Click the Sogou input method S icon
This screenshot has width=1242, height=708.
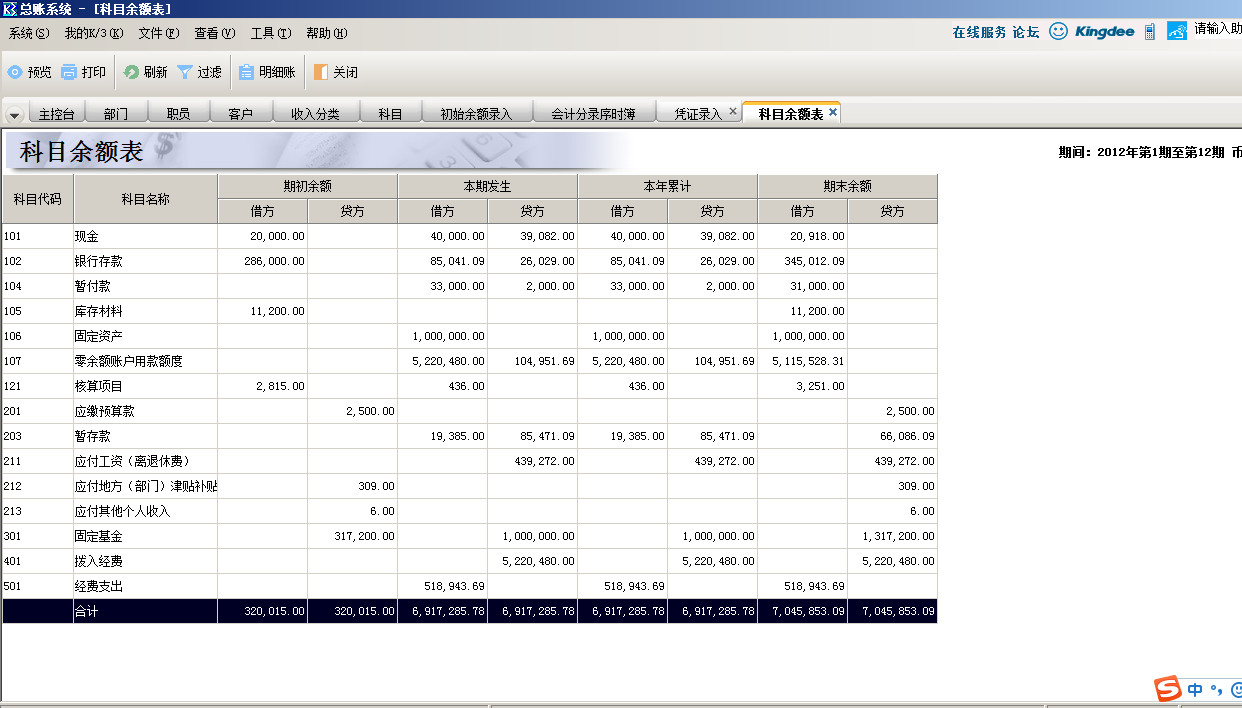(1167, 689)
